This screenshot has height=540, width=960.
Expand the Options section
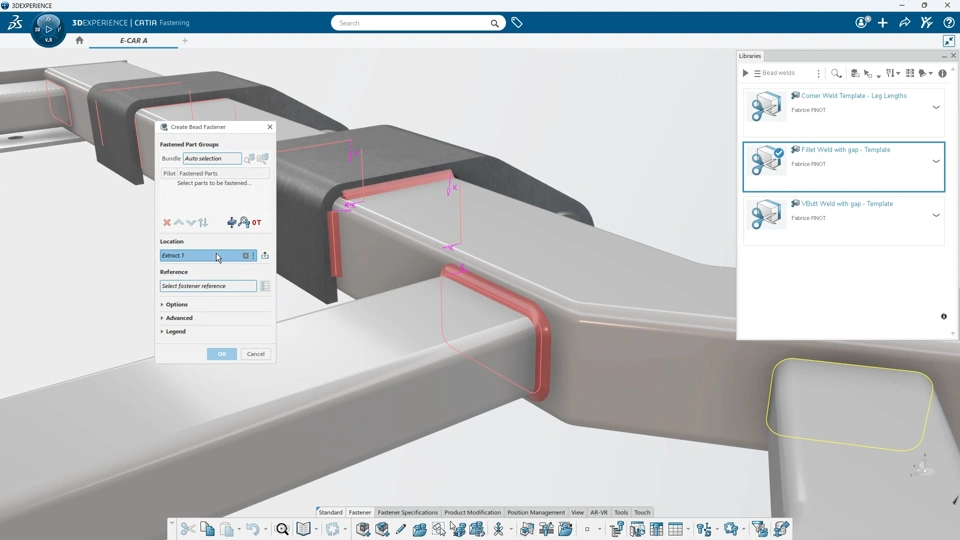[174, 304]
